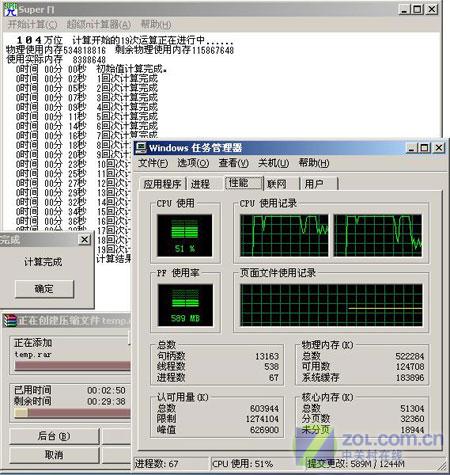Viewport: 450px width, 475px height.
Task: Switch to the 联网 tab
Action: pyautogui.click(x=281, y=184)
